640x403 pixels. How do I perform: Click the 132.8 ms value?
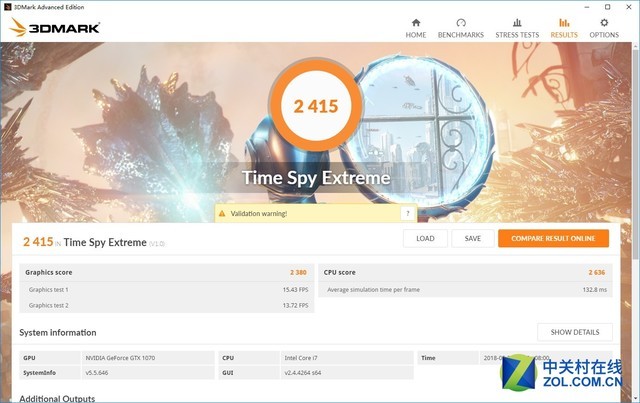595,289
